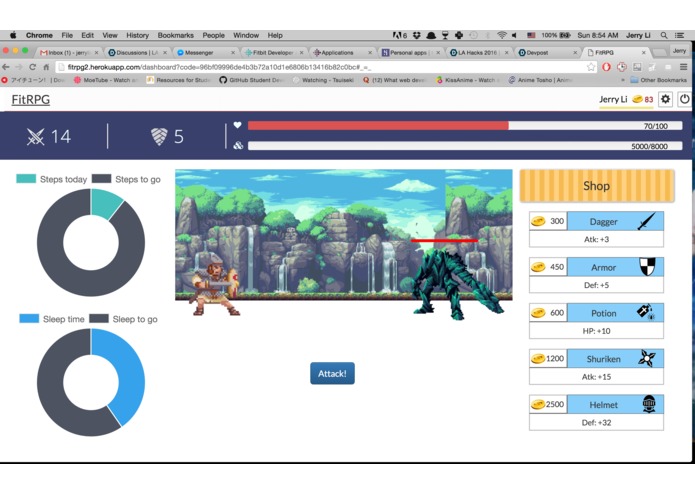This screenshot has height=494, width=695.
Task: Click the coin icon beside 600
Action: [x=538, y=313]
